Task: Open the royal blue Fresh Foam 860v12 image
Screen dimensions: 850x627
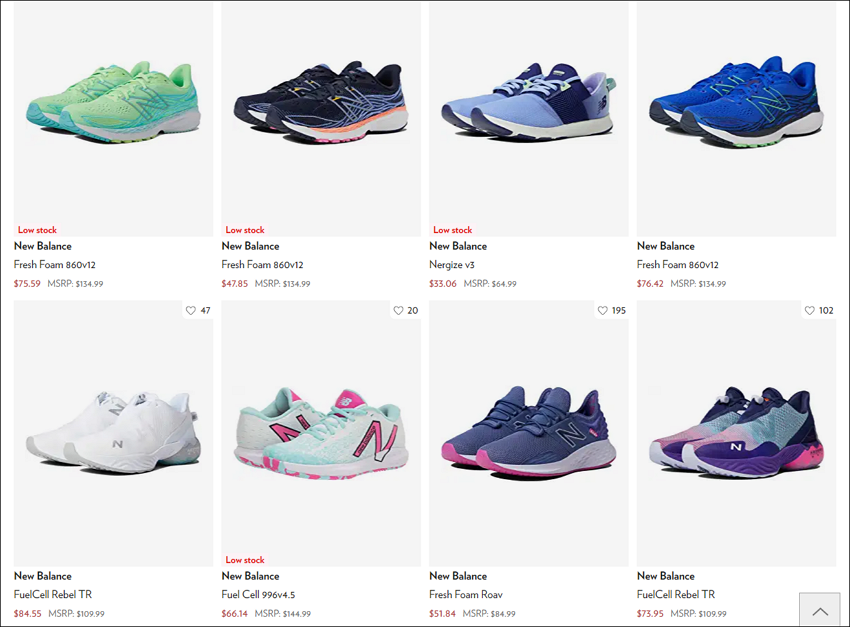Action: [736, 118]
